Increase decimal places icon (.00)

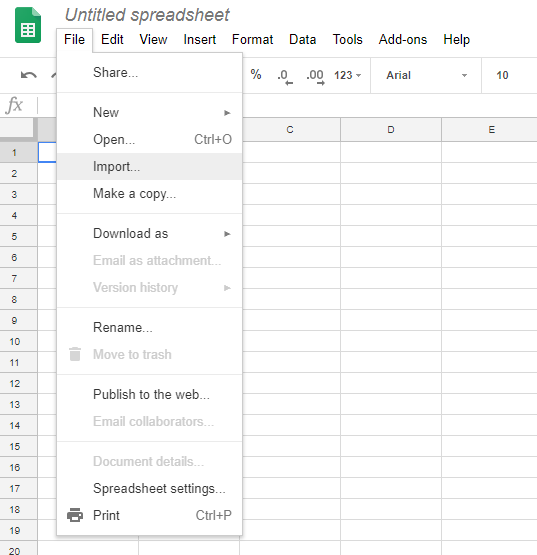click(315, 76)
